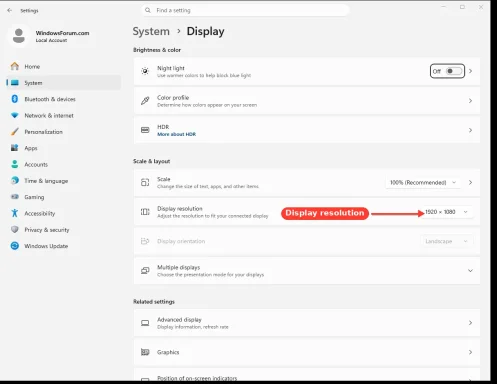This screenshot has width=497, height=384.
Task: Open Graphics settings chevron arrow
Action: pyautogui.click(x=470, y=352)
